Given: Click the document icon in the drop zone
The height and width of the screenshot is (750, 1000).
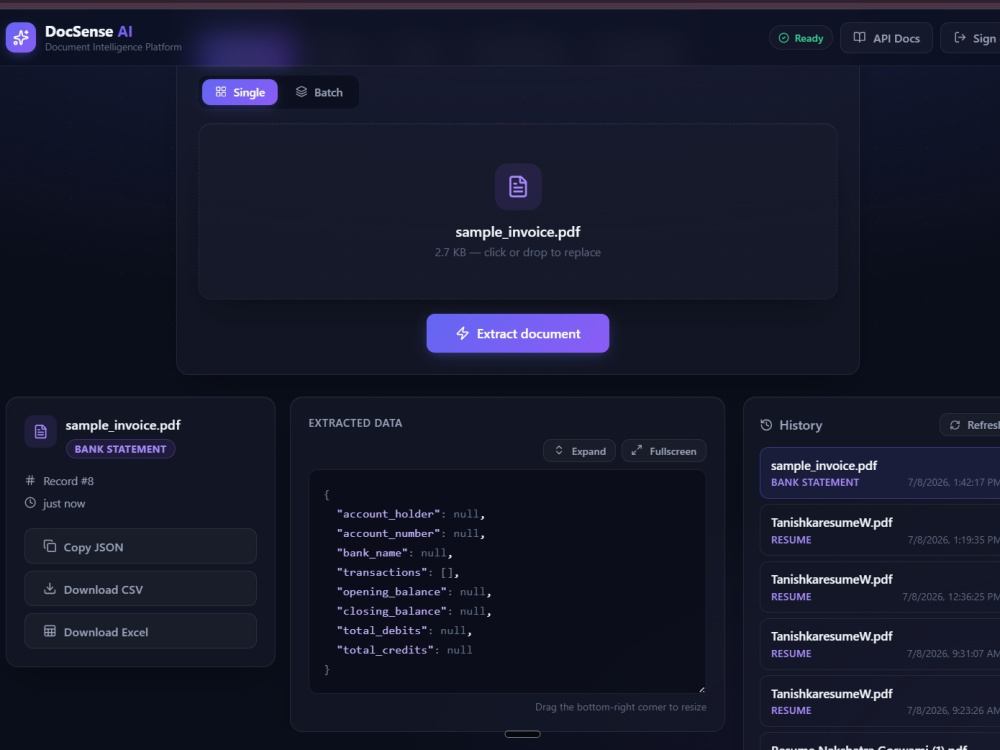Looking at the screenshot, I should pyautogui.click(x=518, y=187).
